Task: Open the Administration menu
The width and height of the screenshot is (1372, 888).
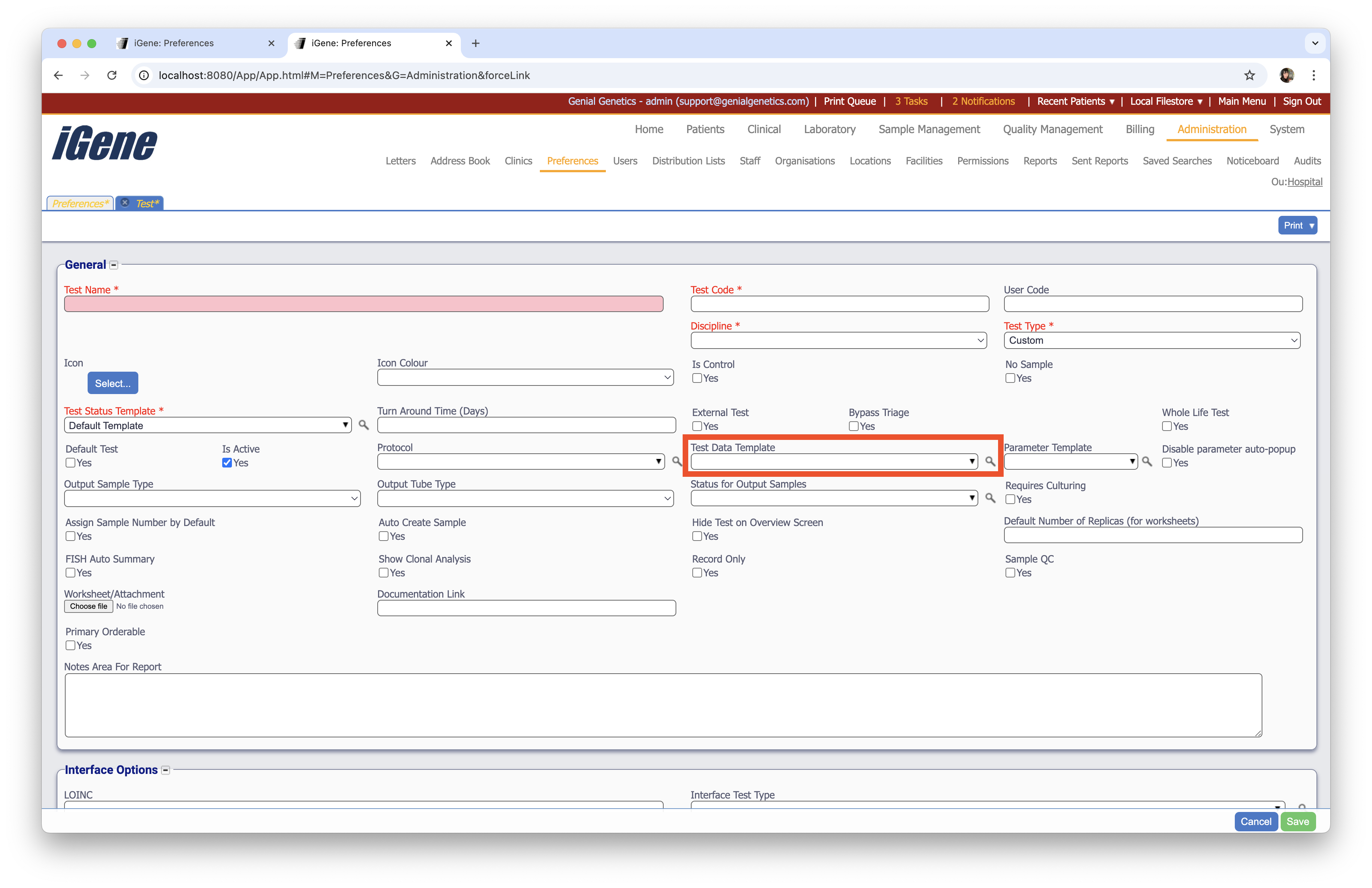Action: pyautogui.click(x=1212, y=129)
